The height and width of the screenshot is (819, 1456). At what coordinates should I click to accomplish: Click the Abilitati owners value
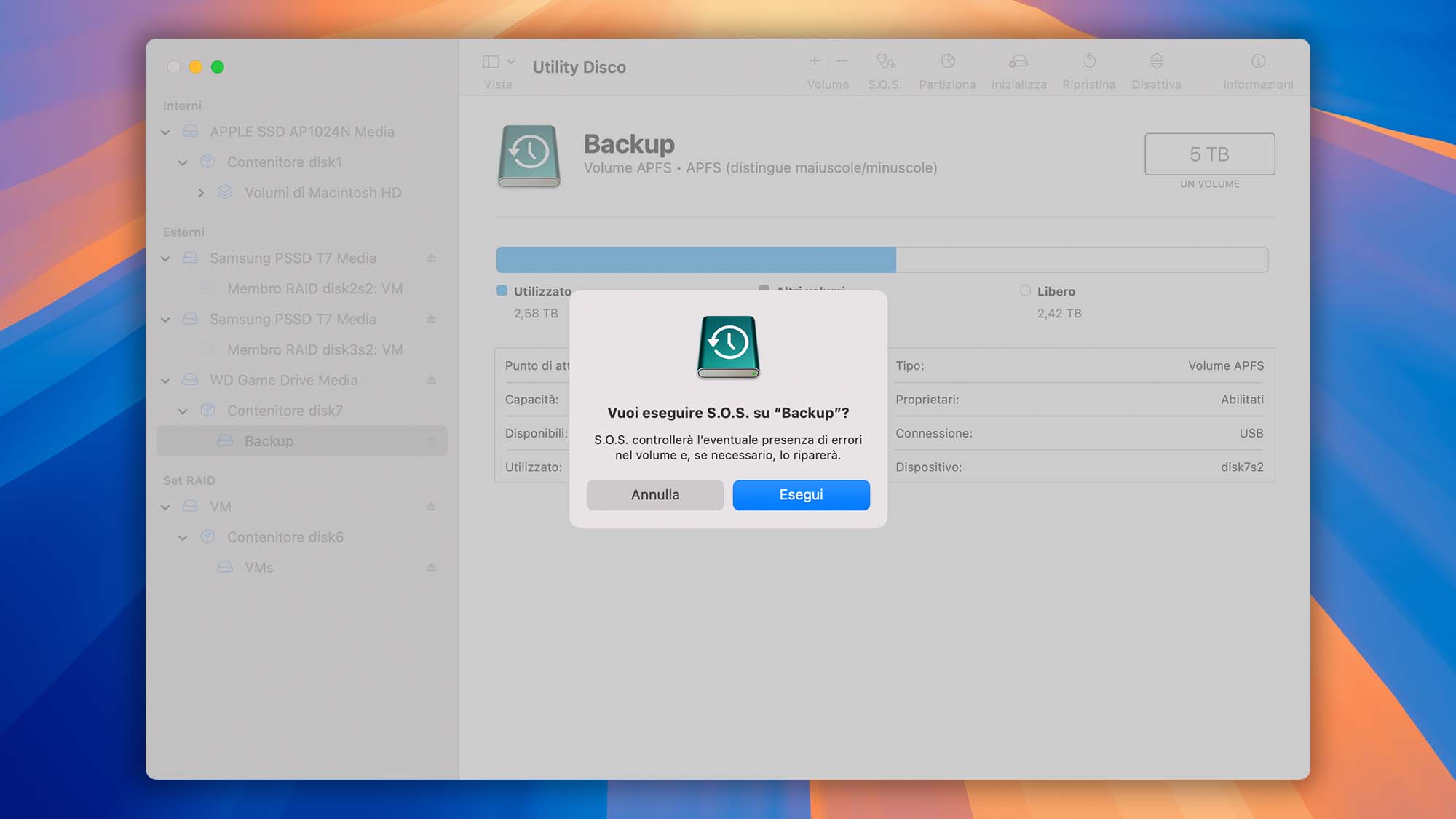[x=1242, y=400]
